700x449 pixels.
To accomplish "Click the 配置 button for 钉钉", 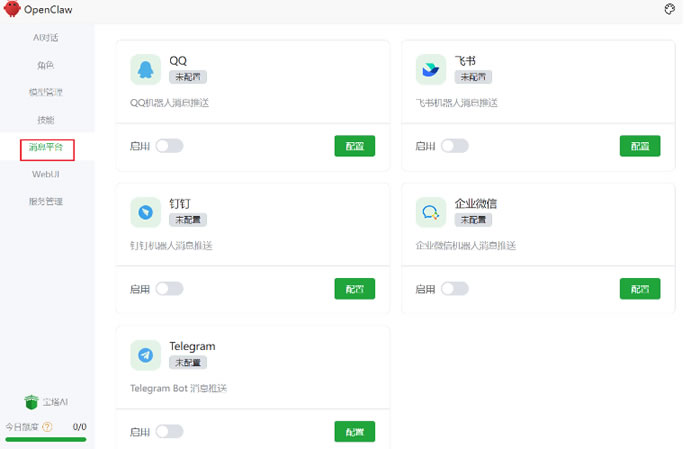I will [x=354, y=289].
